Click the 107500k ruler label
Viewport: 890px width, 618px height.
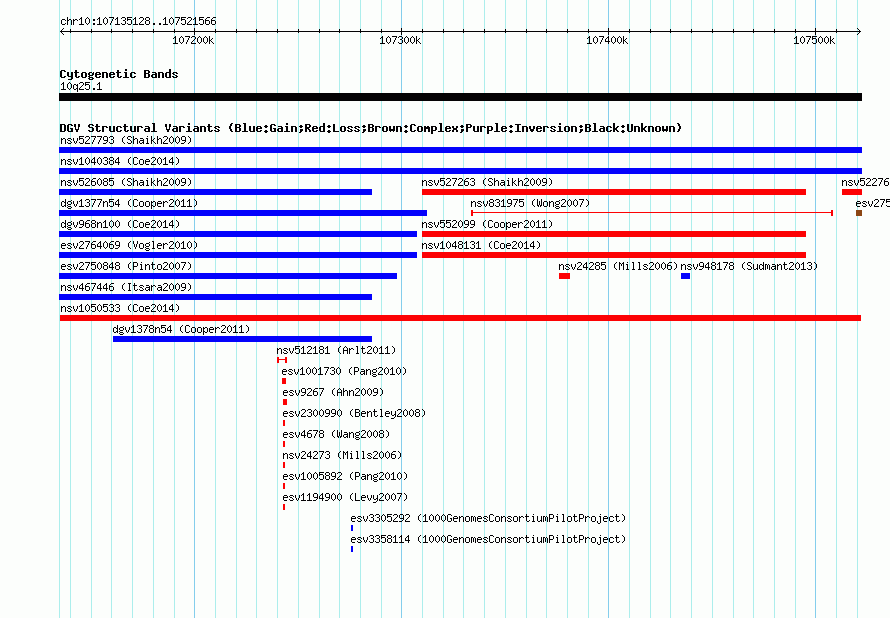814,40
